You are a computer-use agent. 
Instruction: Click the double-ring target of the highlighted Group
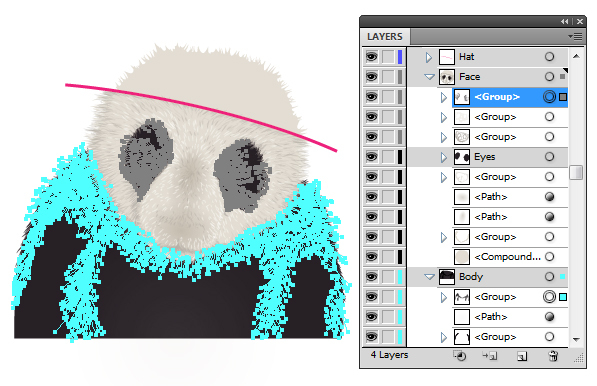549,97
